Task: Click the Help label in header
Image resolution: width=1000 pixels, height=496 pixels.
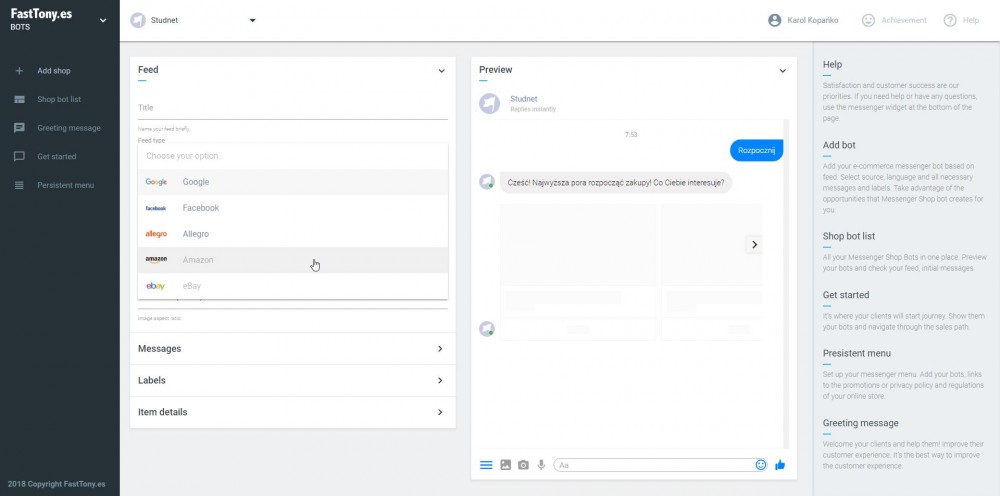Action: click(x=971, y=20)
